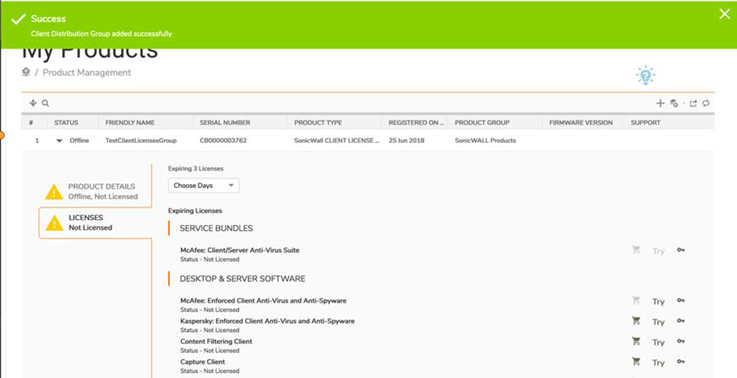Open the lightbulb help tips icon
The image size is (737, 378).
click(646, 75)
